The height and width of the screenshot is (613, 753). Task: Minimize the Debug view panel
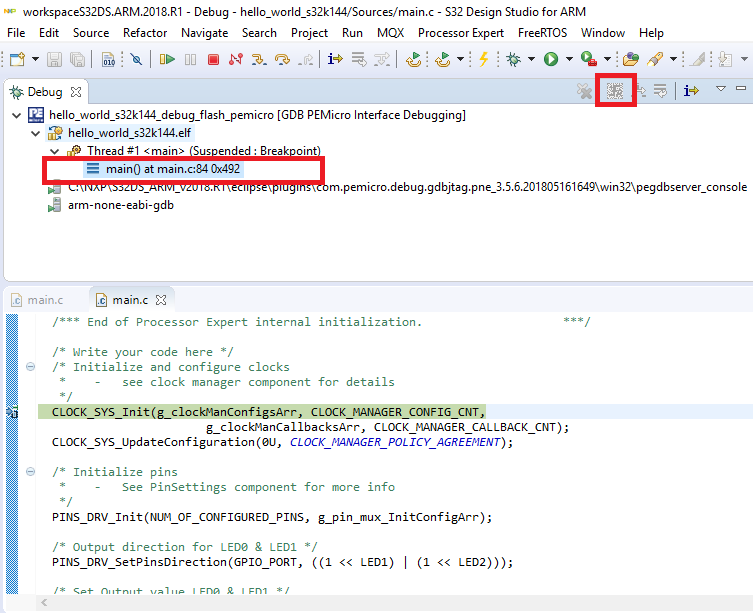coord(741,88)
